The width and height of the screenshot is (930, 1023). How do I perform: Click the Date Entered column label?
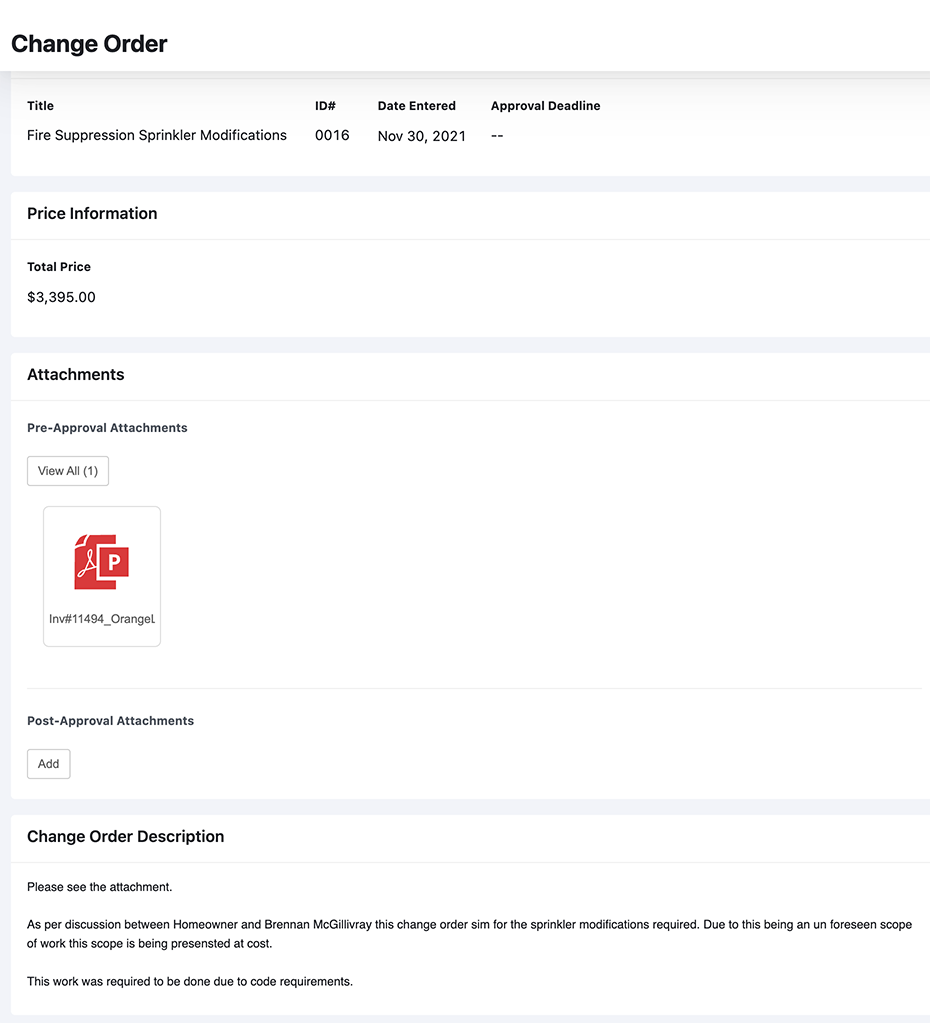(x=416, y=106)
